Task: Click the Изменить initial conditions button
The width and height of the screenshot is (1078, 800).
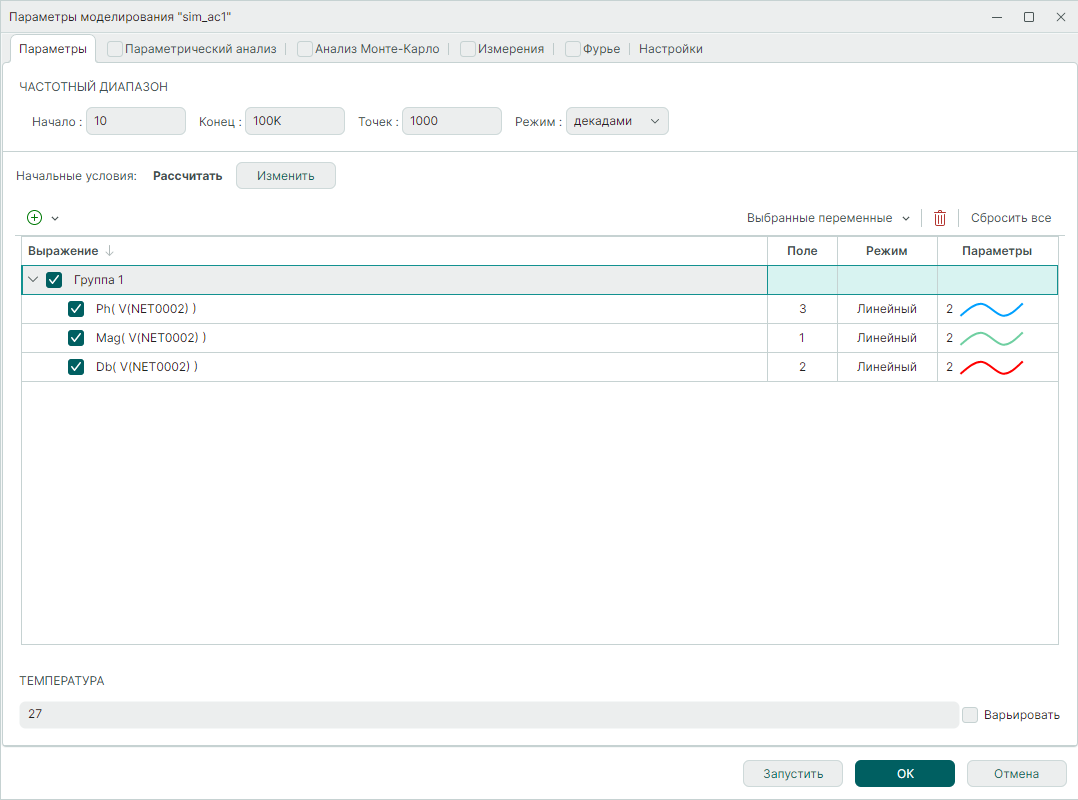Action: (285, 176)
